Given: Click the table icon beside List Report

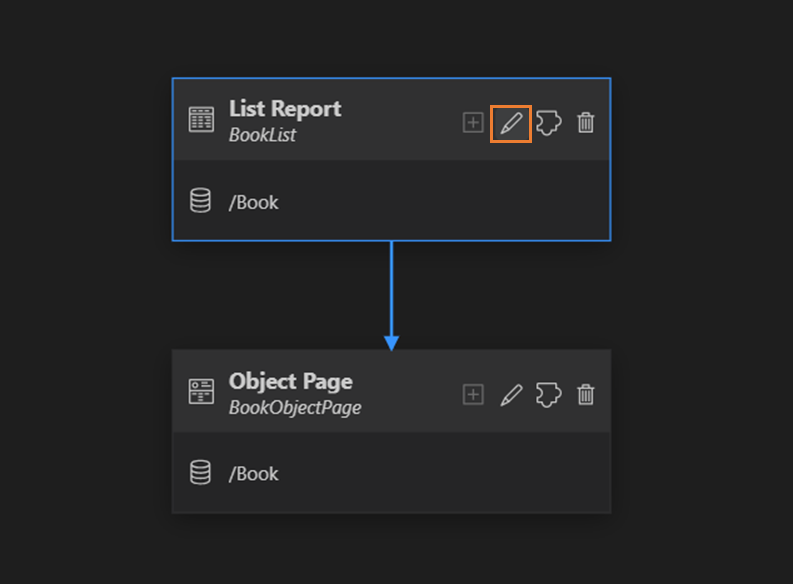Looking at the screenshot, I should pos(201,119).
